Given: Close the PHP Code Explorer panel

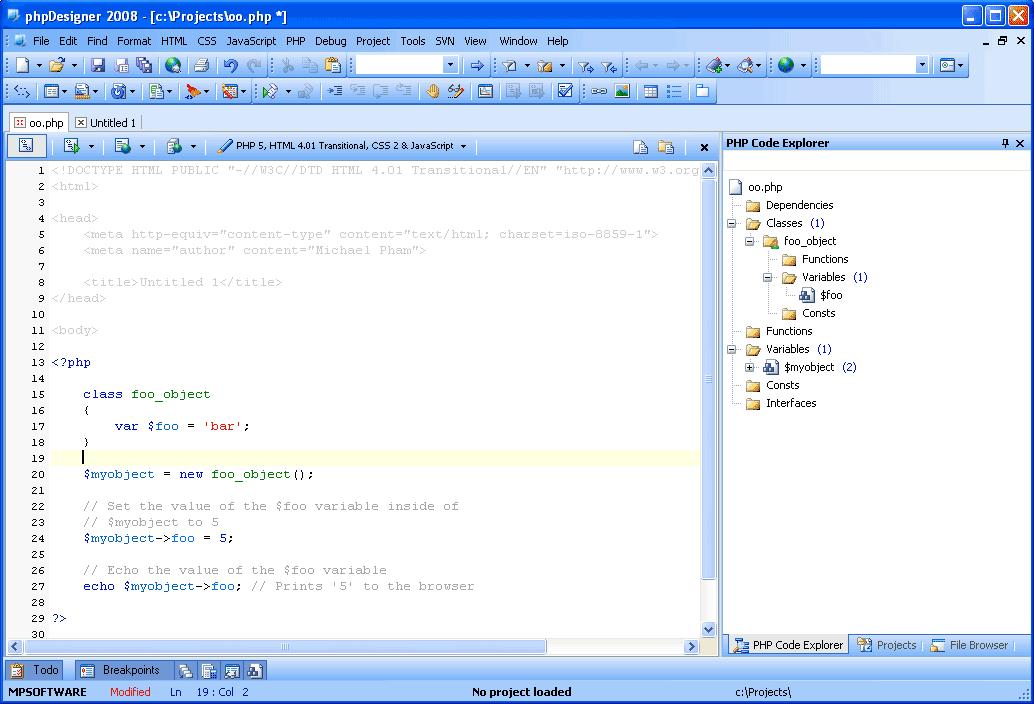Looking at the screenshot, I should (x=1020, y=143).
